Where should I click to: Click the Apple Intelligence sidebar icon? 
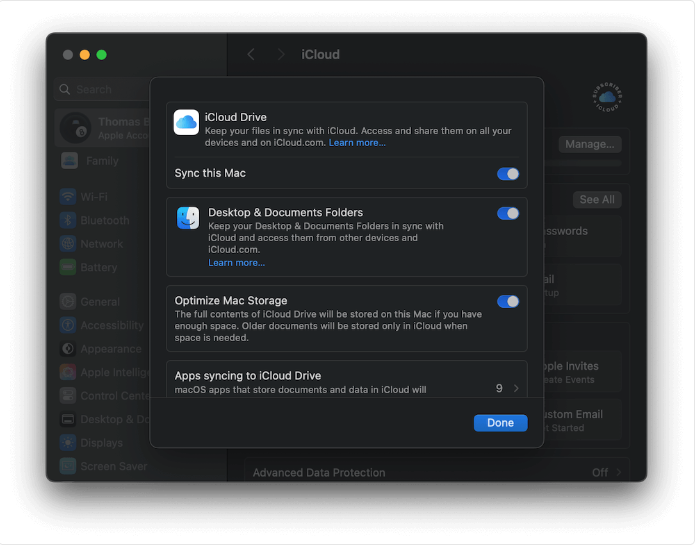point(68,372)
